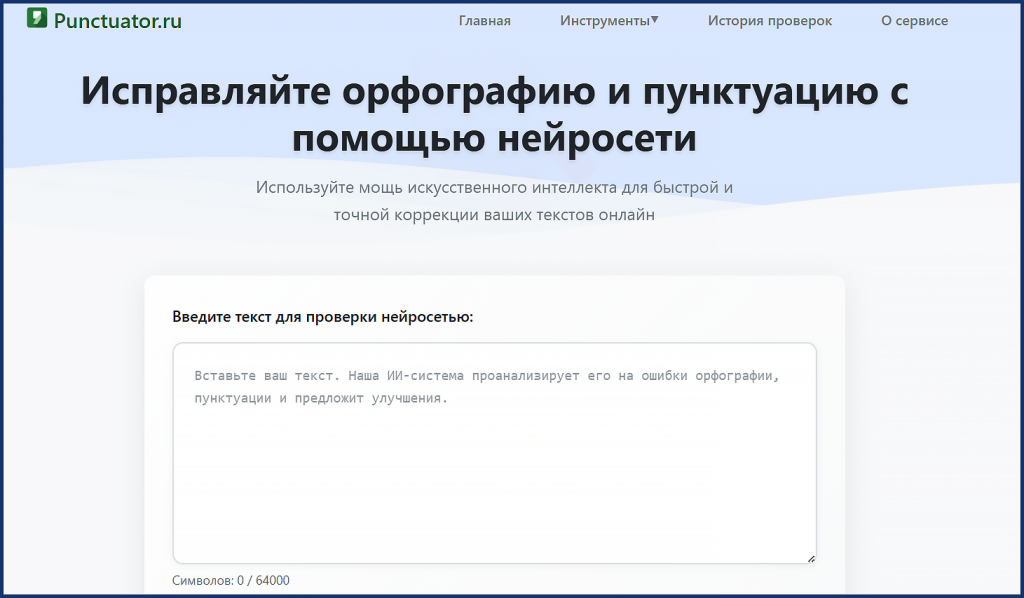Click the Символов: 0 / 64000 counter
Image resolution: width=1024 pixels, height=598 pixels.
coord(231,580)
